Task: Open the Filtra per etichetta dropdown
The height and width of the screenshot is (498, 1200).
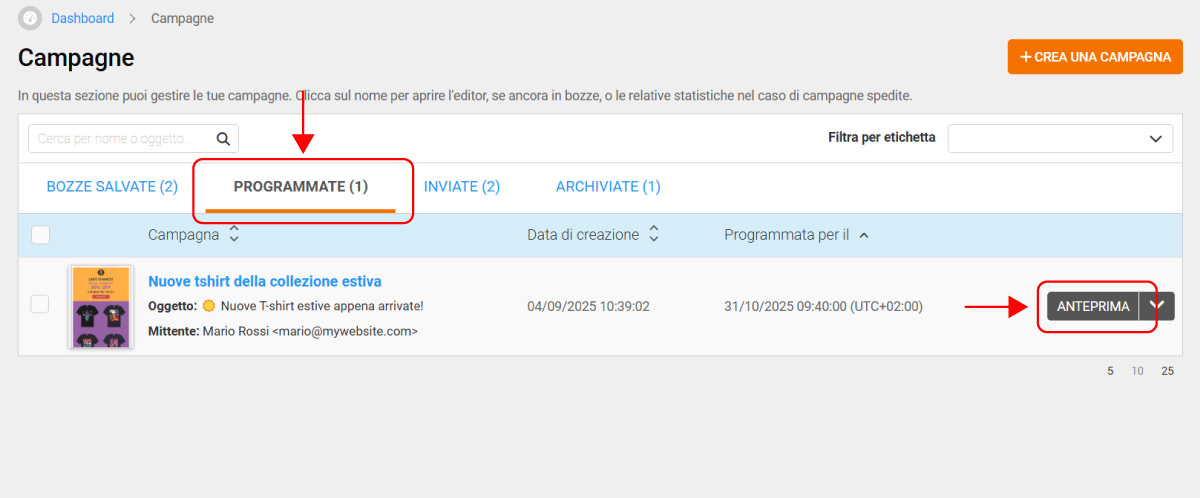Action: [x=1060, y=138]
